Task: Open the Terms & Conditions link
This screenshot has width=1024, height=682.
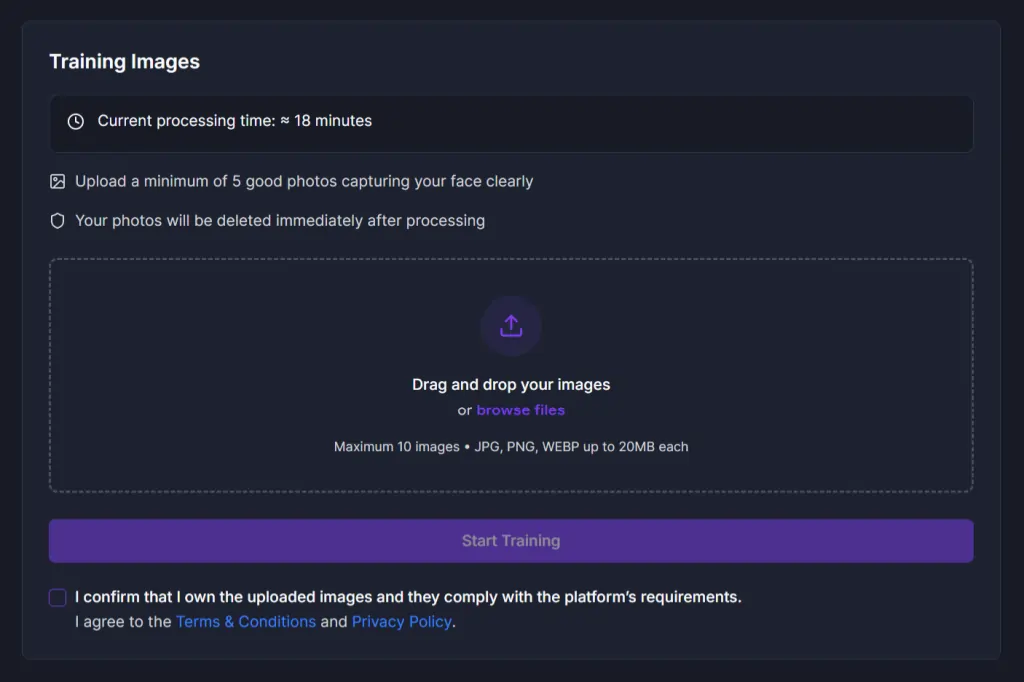Action: (x=246, y=622)
